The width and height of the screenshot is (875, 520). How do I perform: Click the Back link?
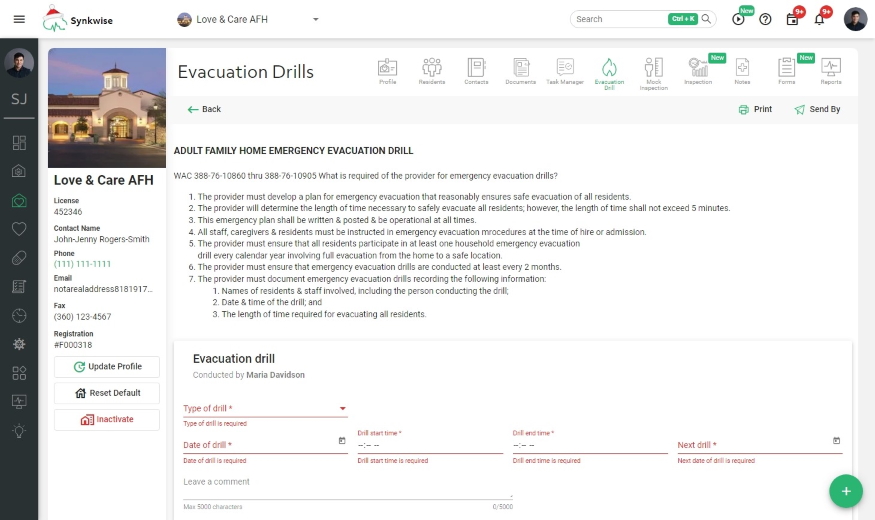tap(204, 109)
